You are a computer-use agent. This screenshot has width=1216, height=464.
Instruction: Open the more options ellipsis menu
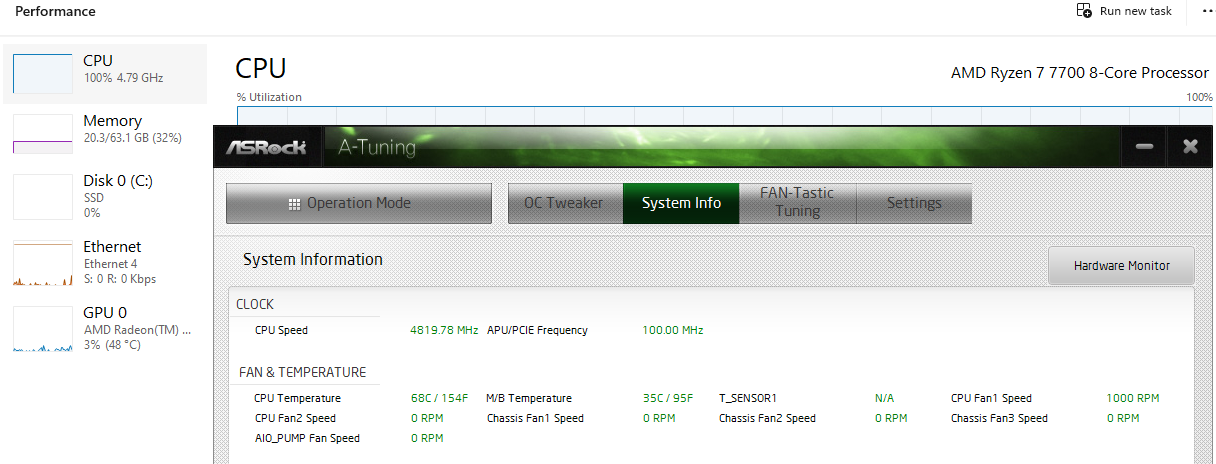click(1208, 11)
